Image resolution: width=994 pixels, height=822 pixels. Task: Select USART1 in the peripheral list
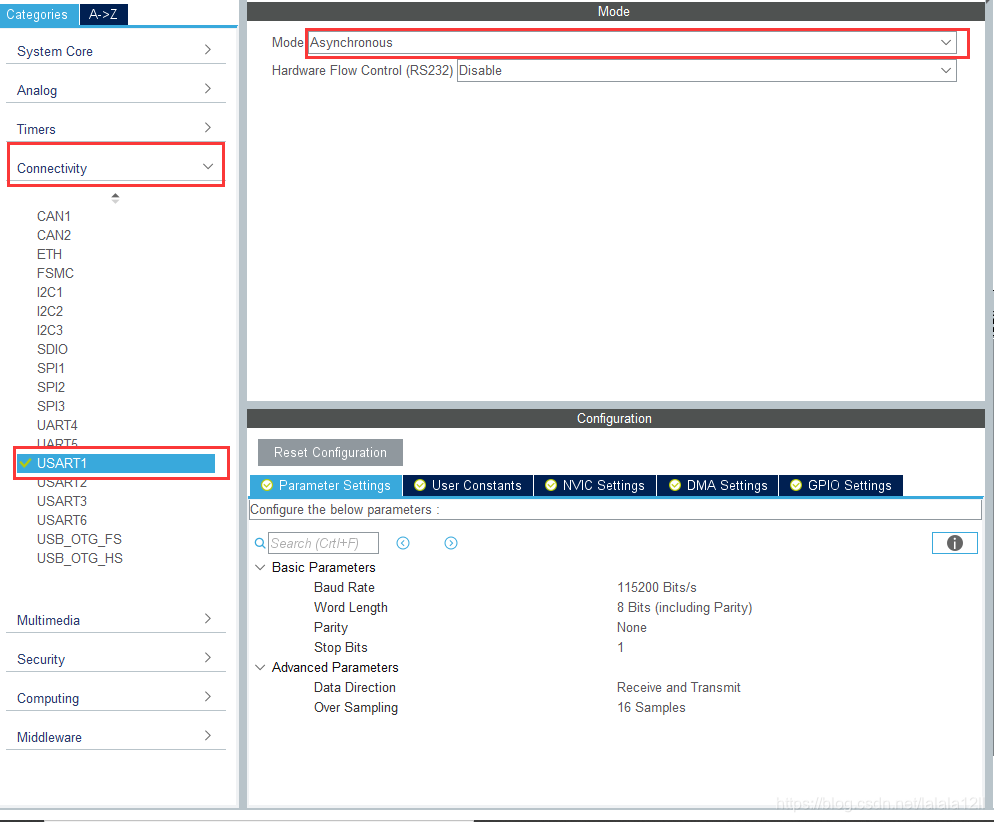point(116,463)
